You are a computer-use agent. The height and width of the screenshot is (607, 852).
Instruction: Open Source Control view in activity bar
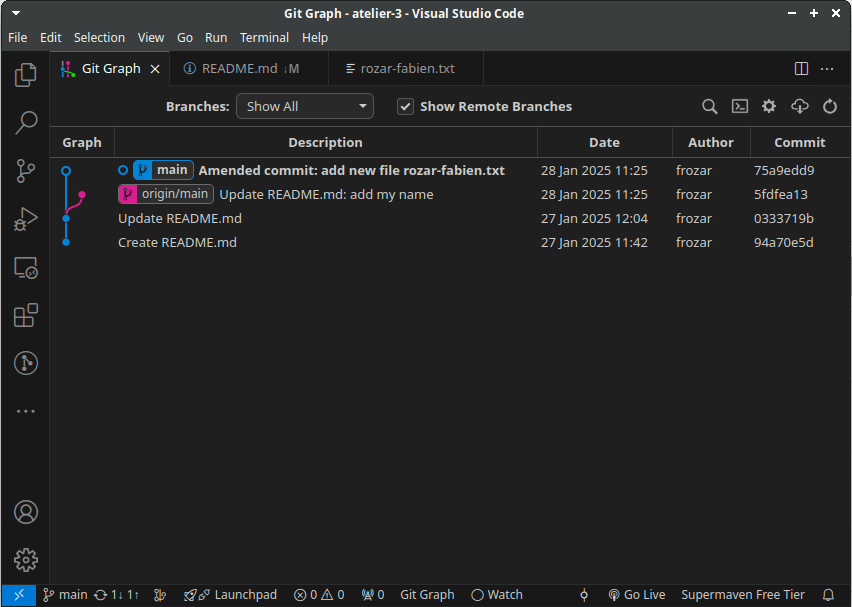tap(26, 171)
